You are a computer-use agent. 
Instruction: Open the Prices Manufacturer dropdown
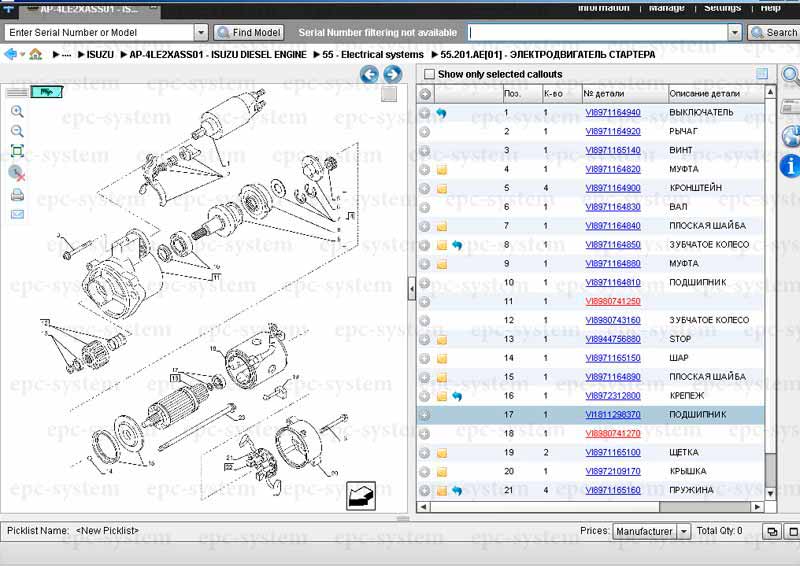684,532
